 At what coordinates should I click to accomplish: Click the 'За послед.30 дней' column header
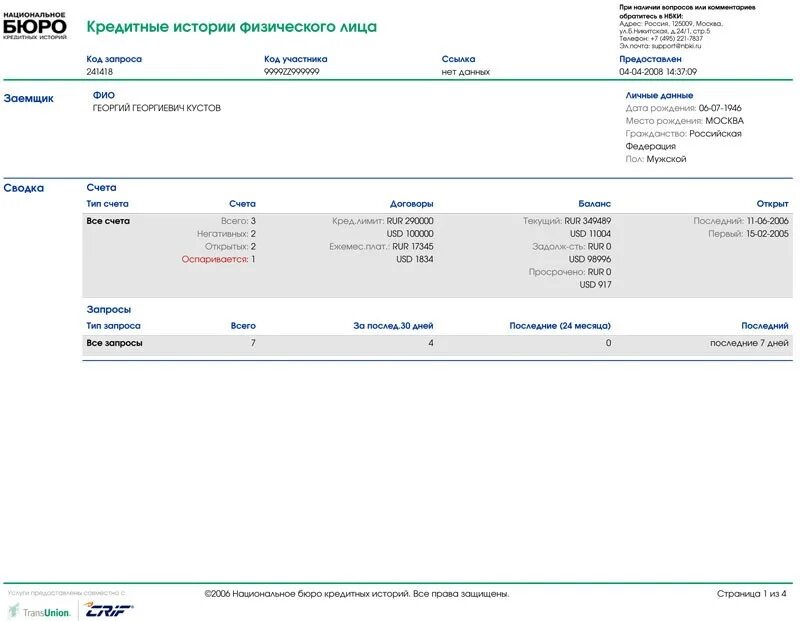coord(393,326)
